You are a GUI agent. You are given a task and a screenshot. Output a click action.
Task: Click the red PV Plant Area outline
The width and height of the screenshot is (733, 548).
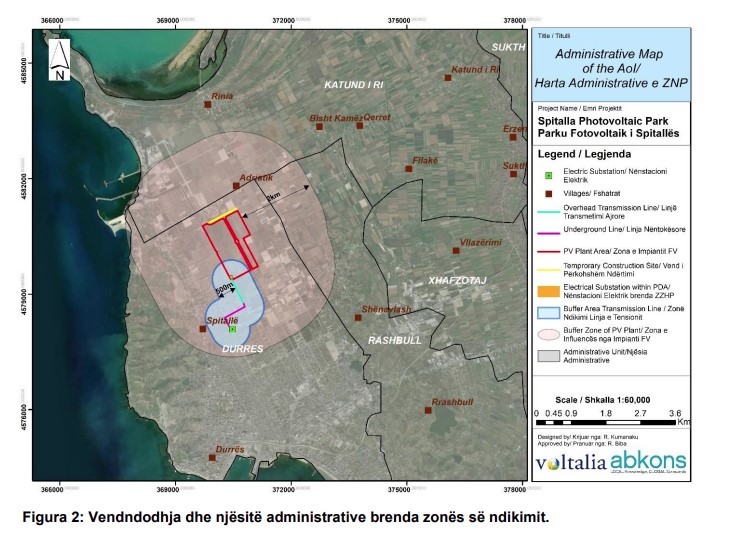pos(231,240)
